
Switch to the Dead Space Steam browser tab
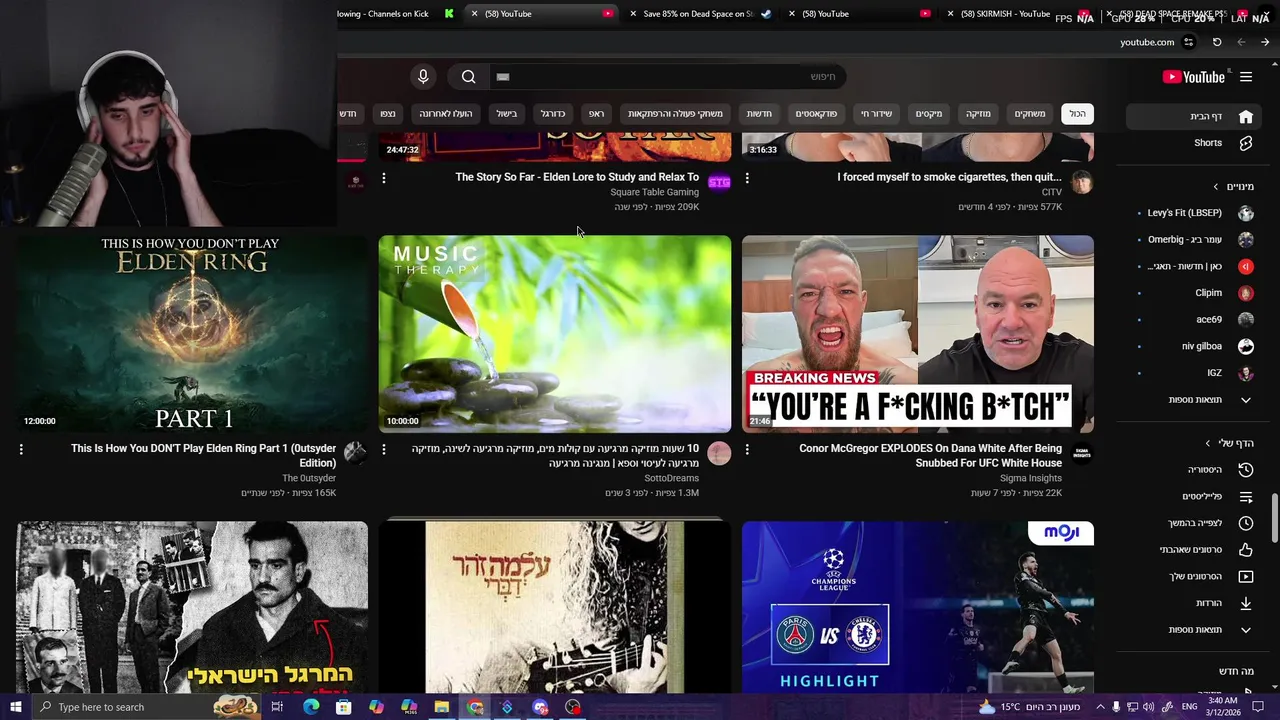coord(698,14)
